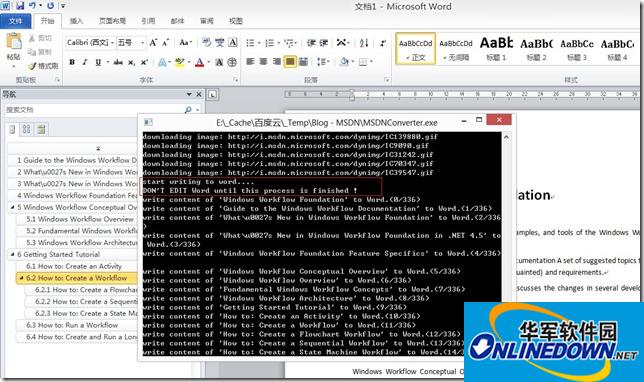This screenshot has width=644, height=382.
Task: Apply character border with the boxed A icon
Action: coord(232,42)
